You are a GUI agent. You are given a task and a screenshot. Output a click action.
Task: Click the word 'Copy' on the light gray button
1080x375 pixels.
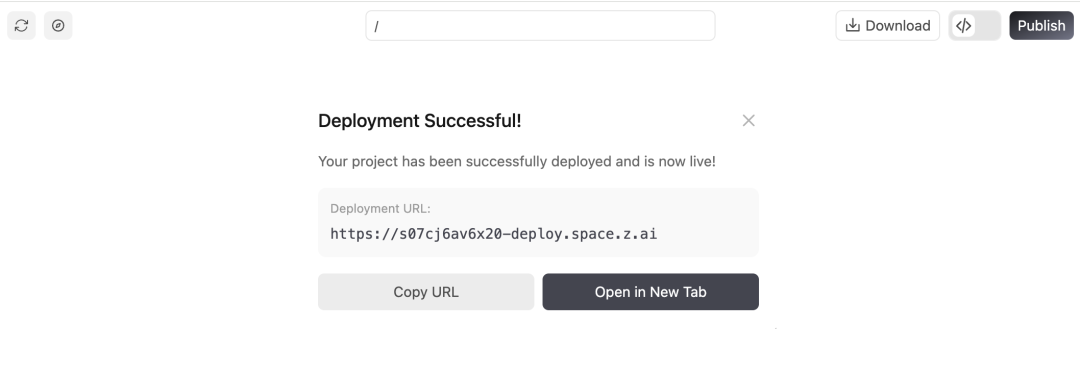pos(411,292)
